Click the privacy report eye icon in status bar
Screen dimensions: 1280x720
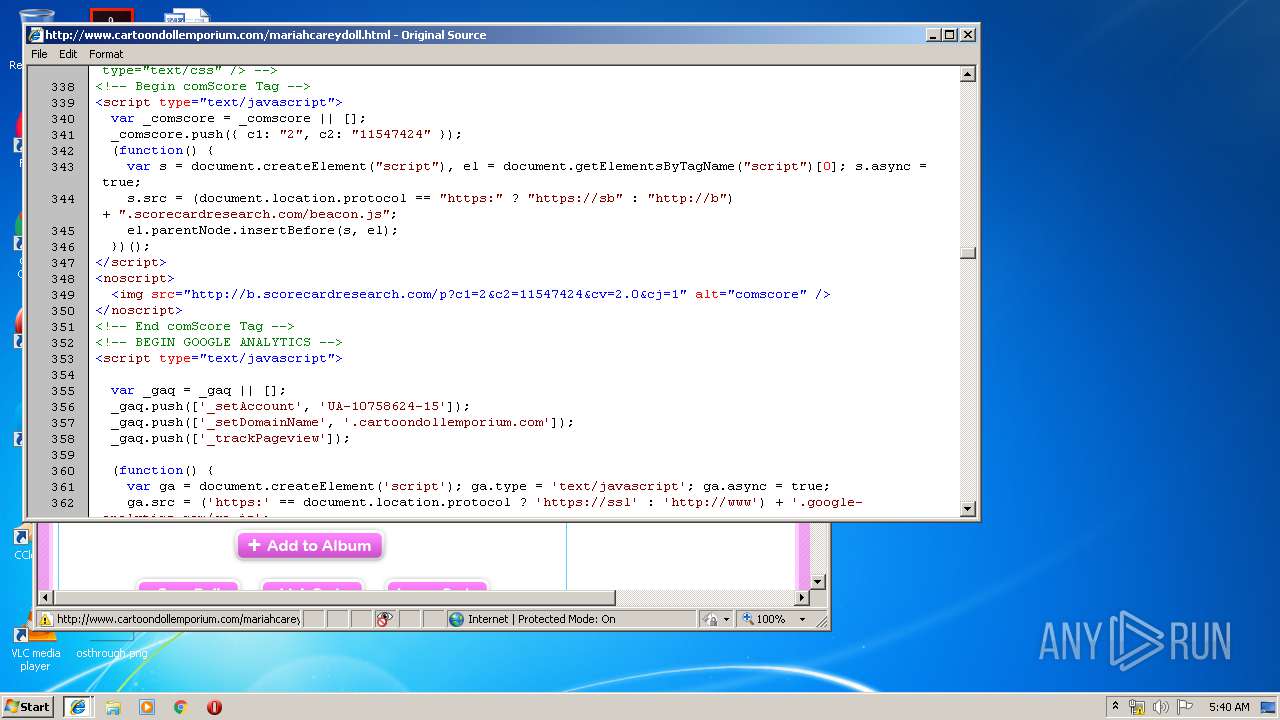[x=385, y=619]
